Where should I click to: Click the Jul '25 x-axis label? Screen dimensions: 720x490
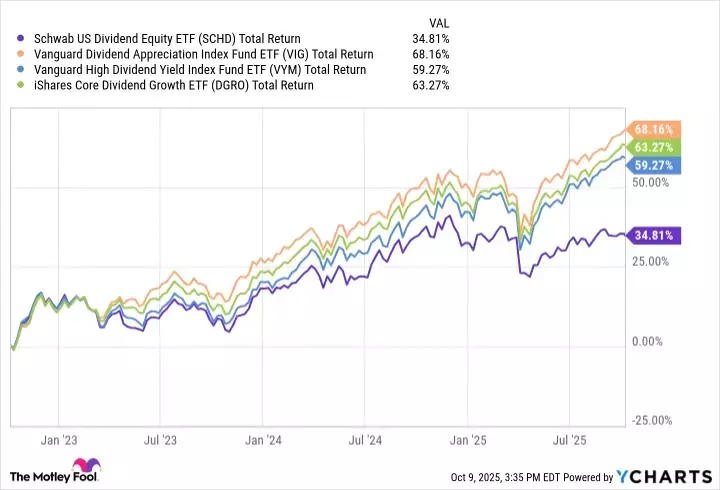[x=569, y=439]
